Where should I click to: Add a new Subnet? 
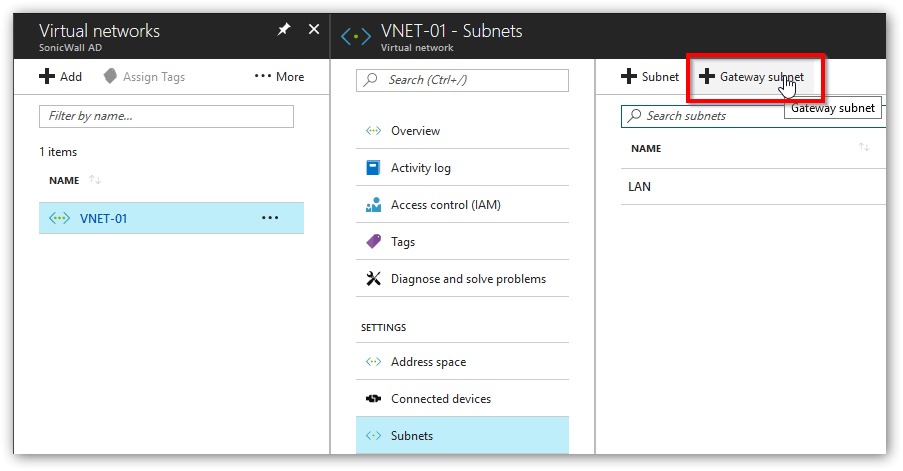click(x=650, y=77)
